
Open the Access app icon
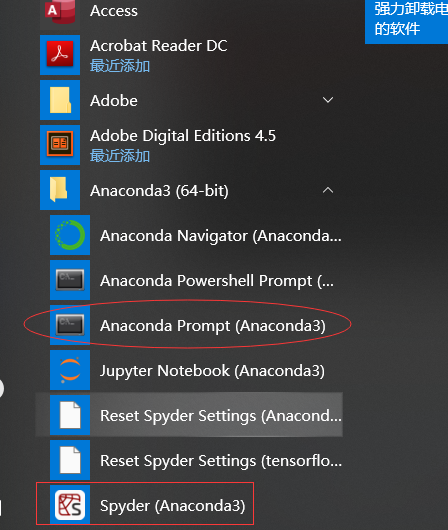[x=60, y=12]
